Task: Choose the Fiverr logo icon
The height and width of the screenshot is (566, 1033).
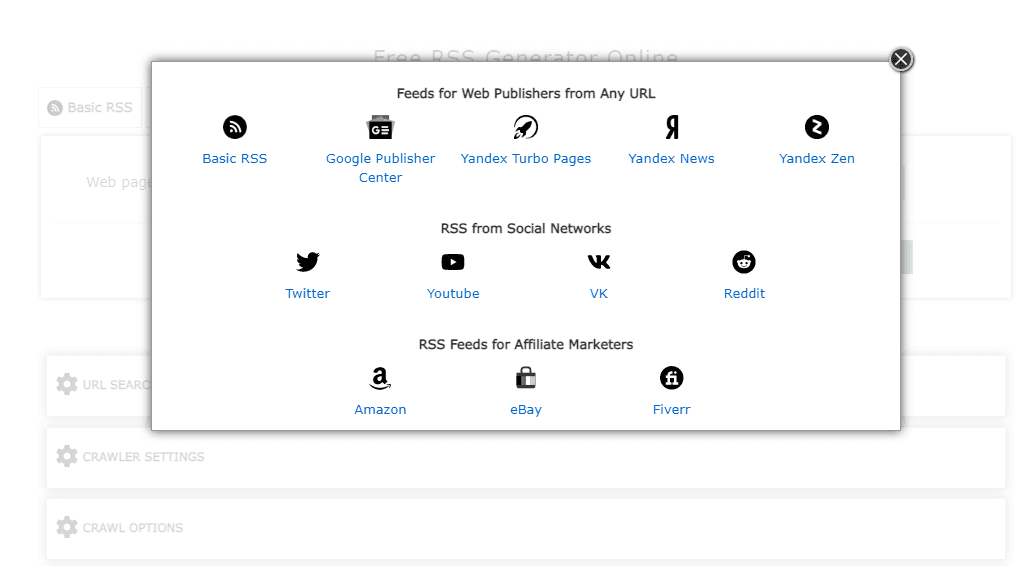Action: point(671,378)
